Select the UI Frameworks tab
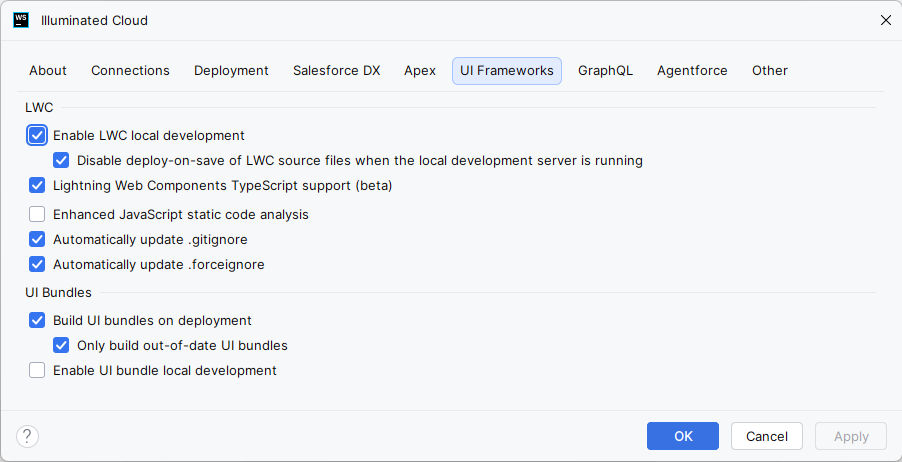This screenshot has width=902, height=462. [x=507, y=71]
